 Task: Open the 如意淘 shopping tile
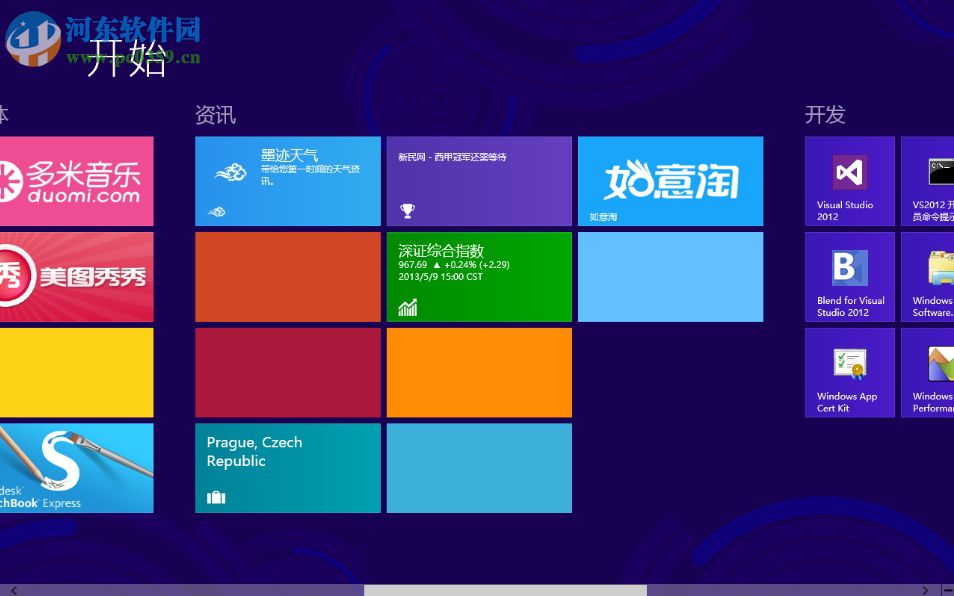tap(670, 181)
